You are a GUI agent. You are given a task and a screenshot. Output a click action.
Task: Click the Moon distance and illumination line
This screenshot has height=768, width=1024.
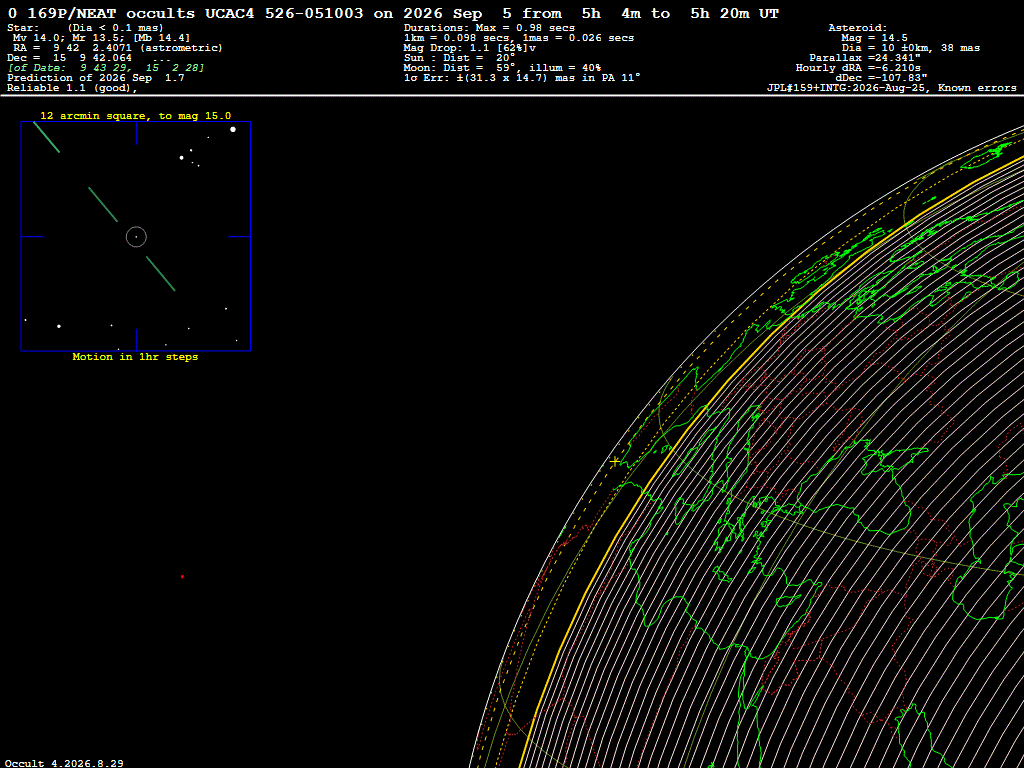pos(502,67)
